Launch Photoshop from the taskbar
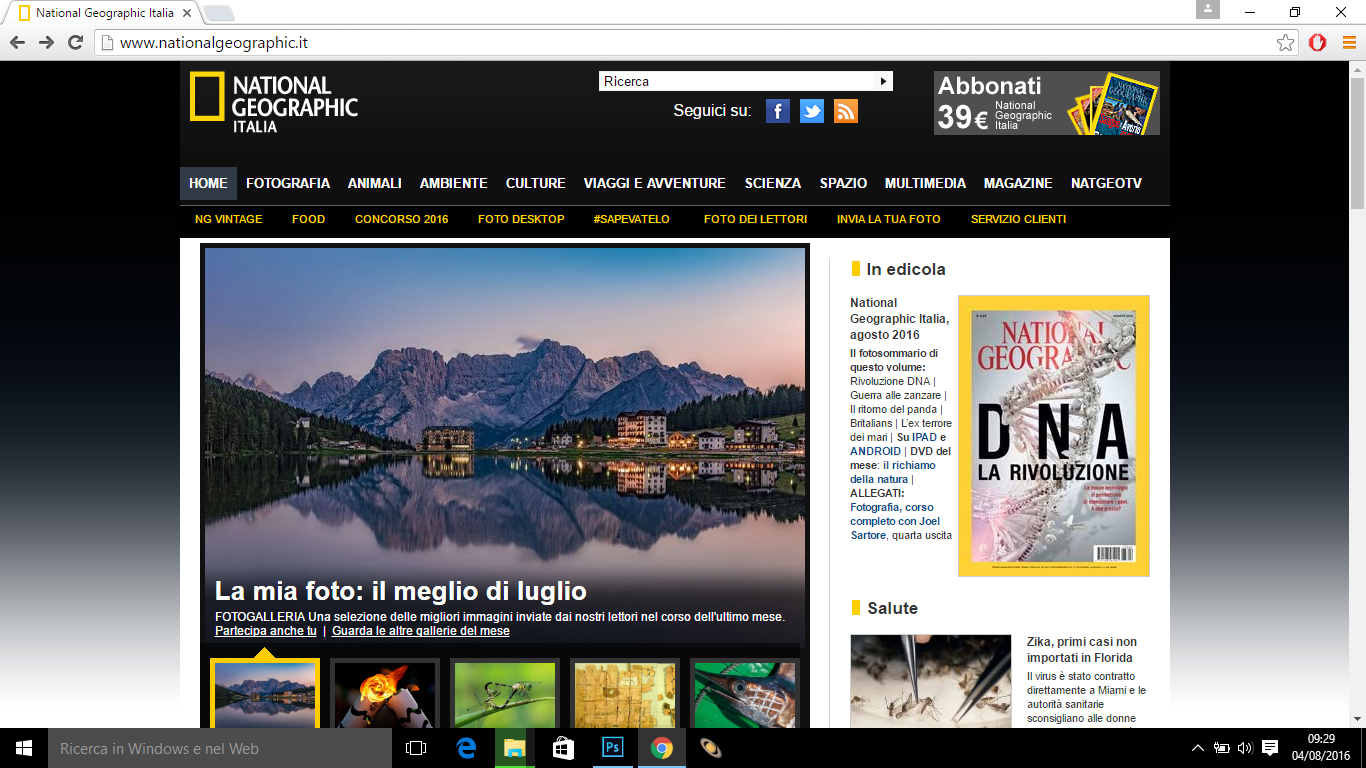 click(x=611, y=747)
